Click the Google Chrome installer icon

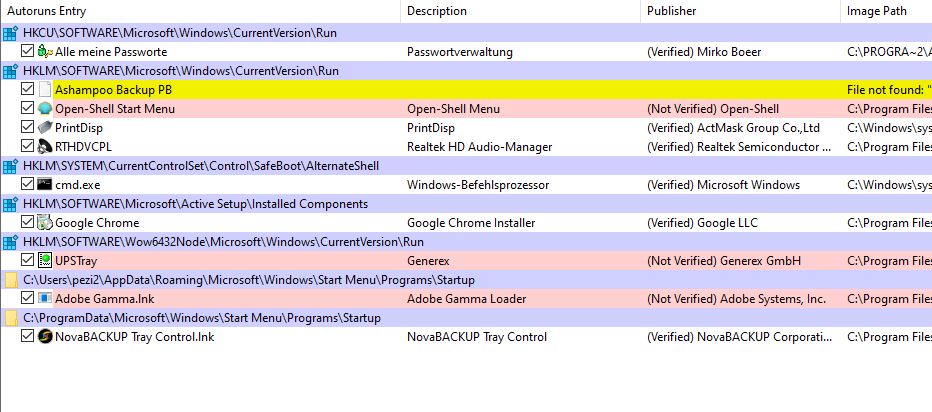45,223
